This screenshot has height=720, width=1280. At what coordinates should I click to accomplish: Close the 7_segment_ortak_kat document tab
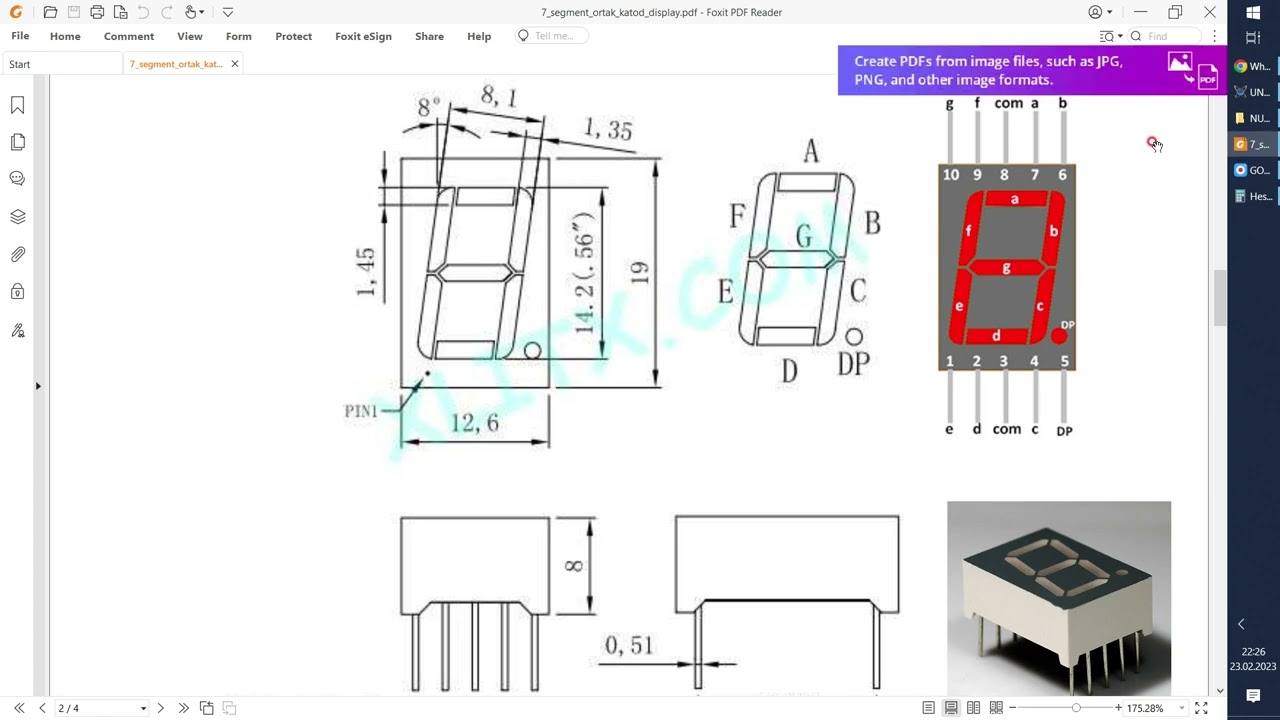tap(235, 64)
